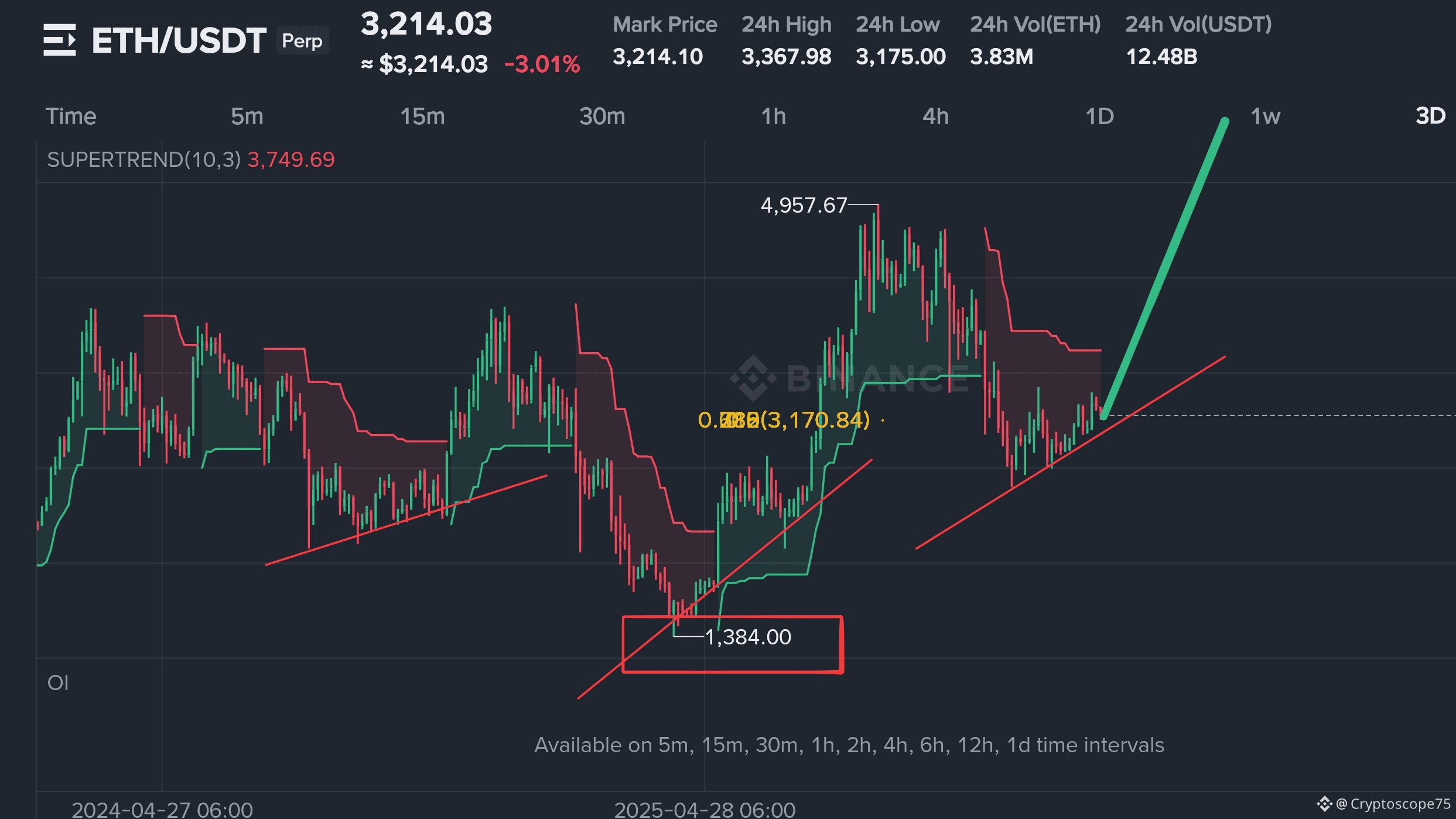Click the last price 3,214.03

(x=426, y=24)
